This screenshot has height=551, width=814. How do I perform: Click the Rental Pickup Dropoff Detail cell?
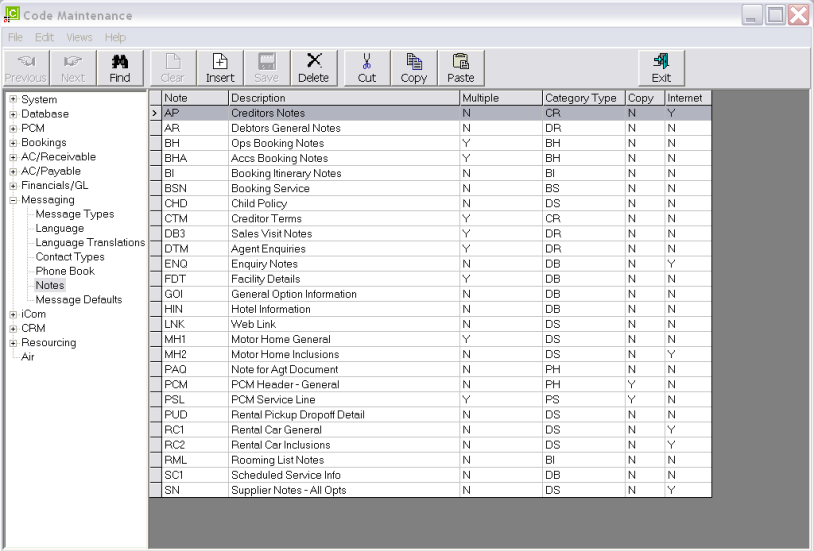click(x=344, y=414)
